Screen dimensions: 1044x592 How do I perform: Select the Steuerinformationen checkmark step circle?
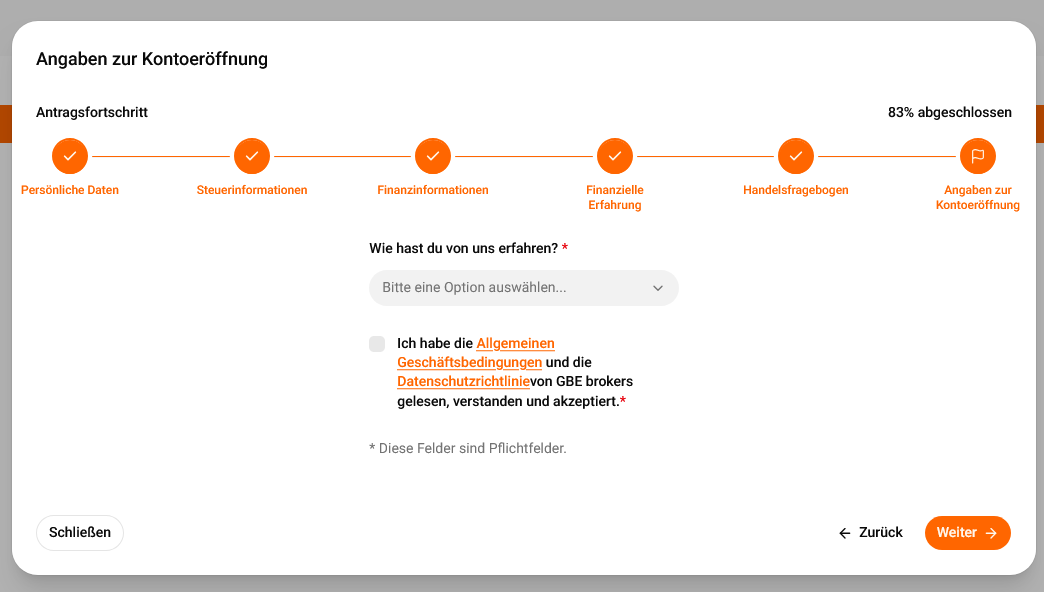(x=252, y=156)
